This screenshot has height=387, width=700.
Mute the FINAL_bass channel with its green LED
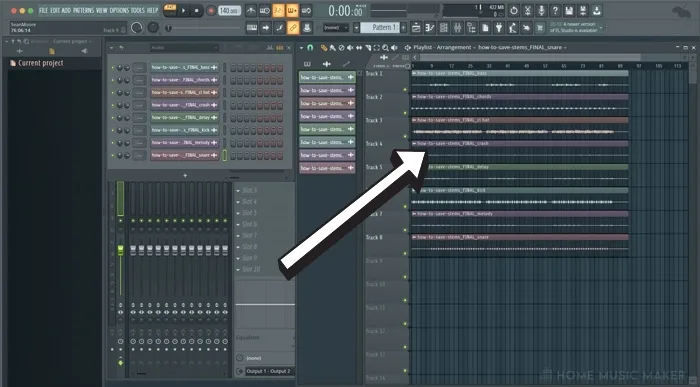coord(112,68)
